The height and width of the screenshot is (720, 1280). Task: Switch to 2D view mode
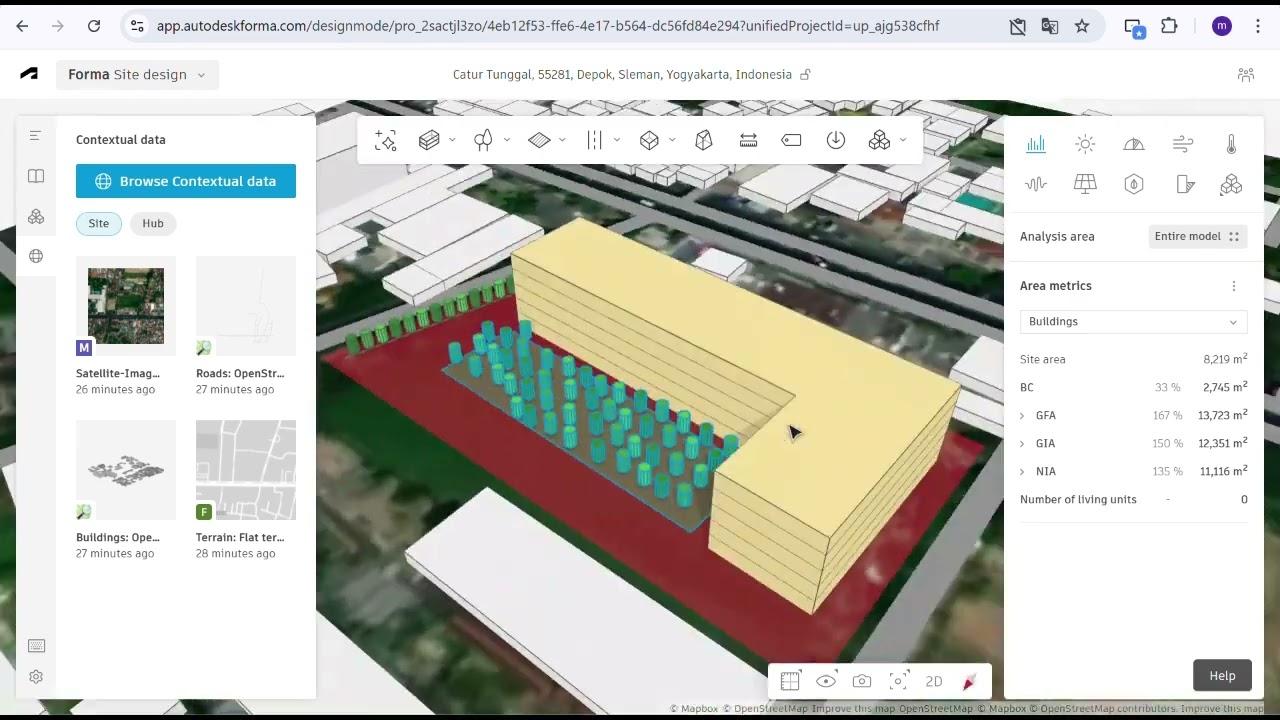[x=934, y=682]
